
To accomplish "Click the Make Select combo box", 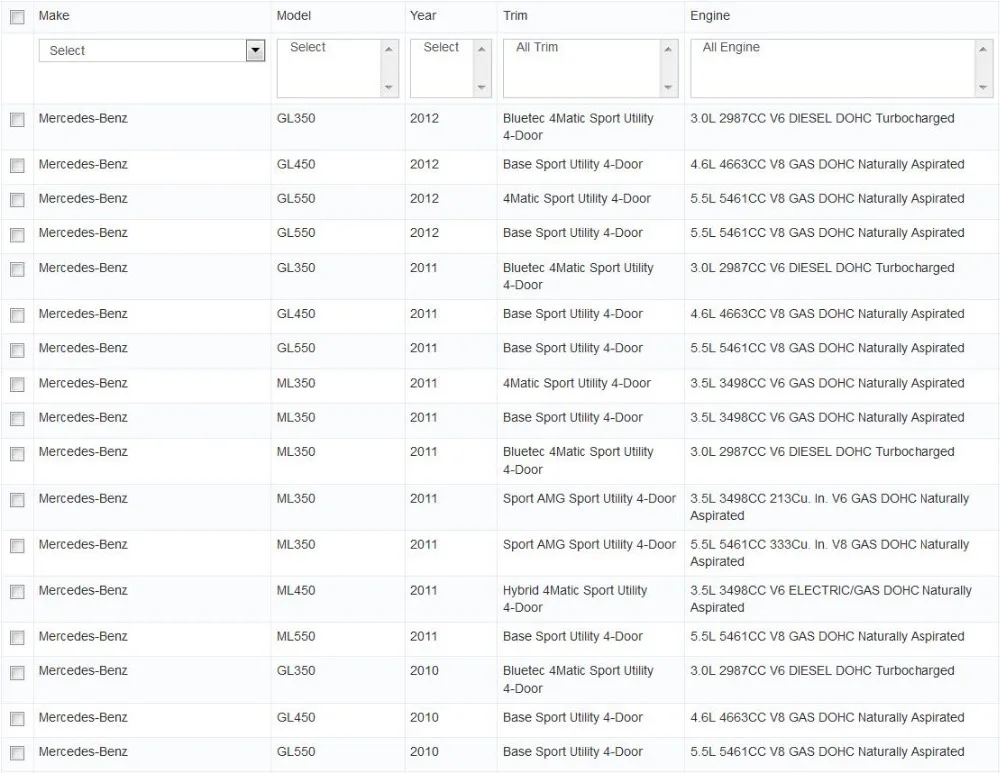I will (152, 50).
